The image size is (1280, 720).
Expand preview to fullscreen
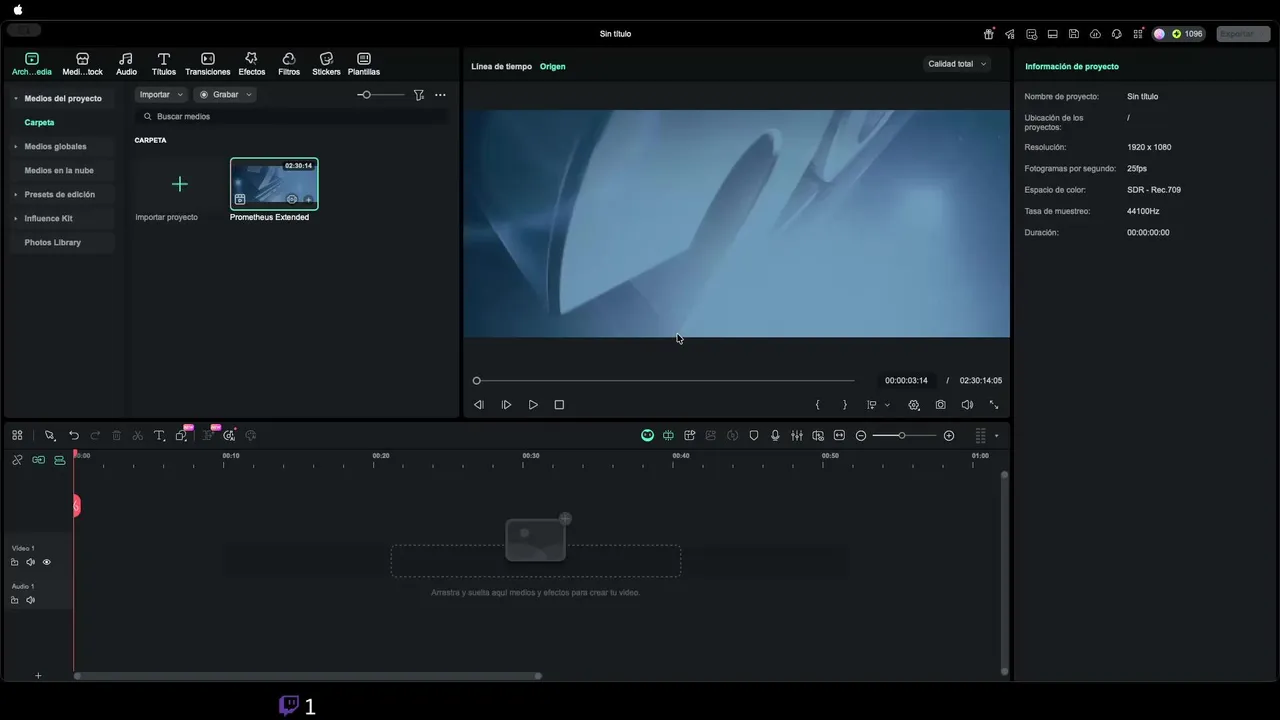994,405
